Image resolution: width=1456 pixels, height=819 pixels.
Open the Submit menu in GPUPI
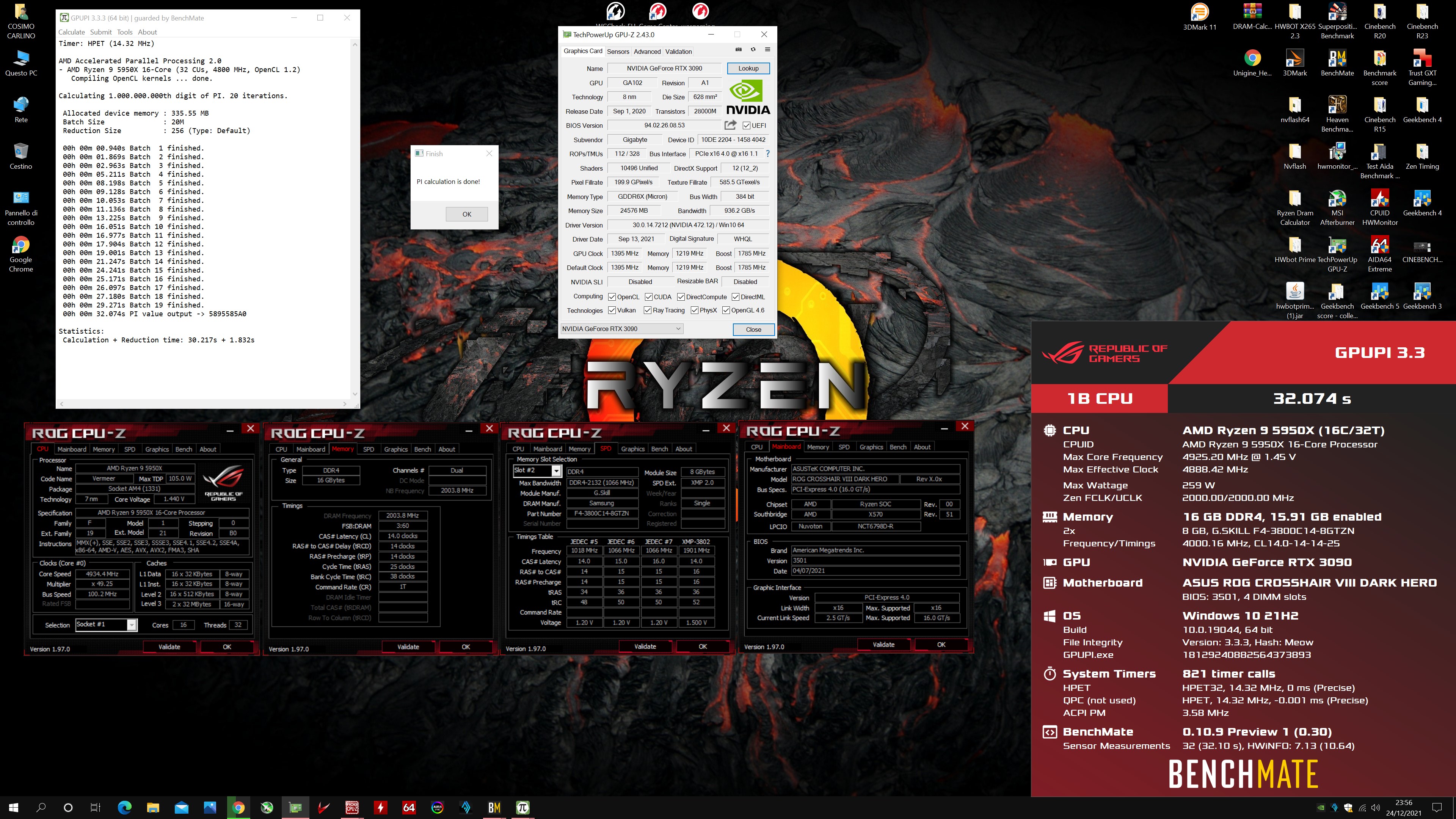(x=100, y=32)
